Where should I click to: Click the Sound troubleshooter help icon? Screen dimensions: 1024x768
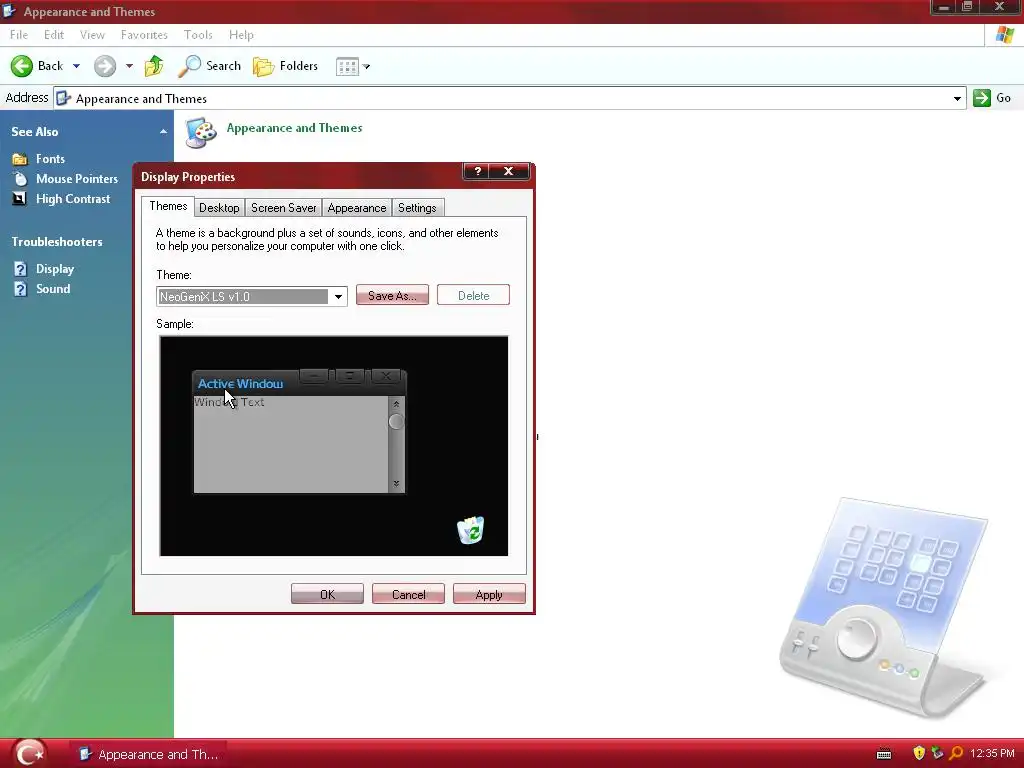pos(21,289)
